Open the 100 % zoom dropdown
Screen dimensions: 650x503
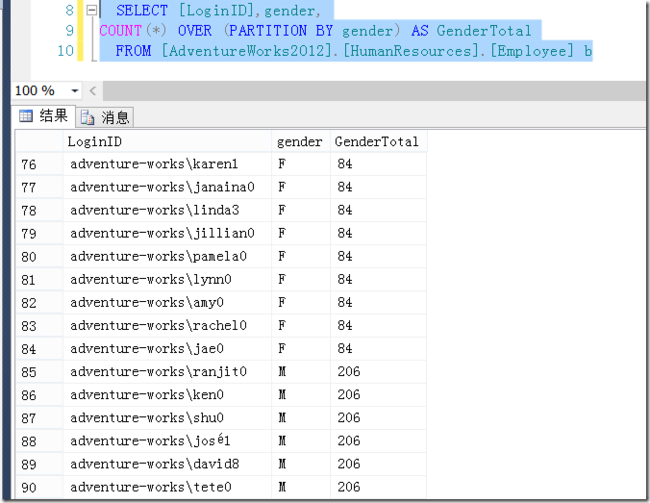tap(75, 90)
